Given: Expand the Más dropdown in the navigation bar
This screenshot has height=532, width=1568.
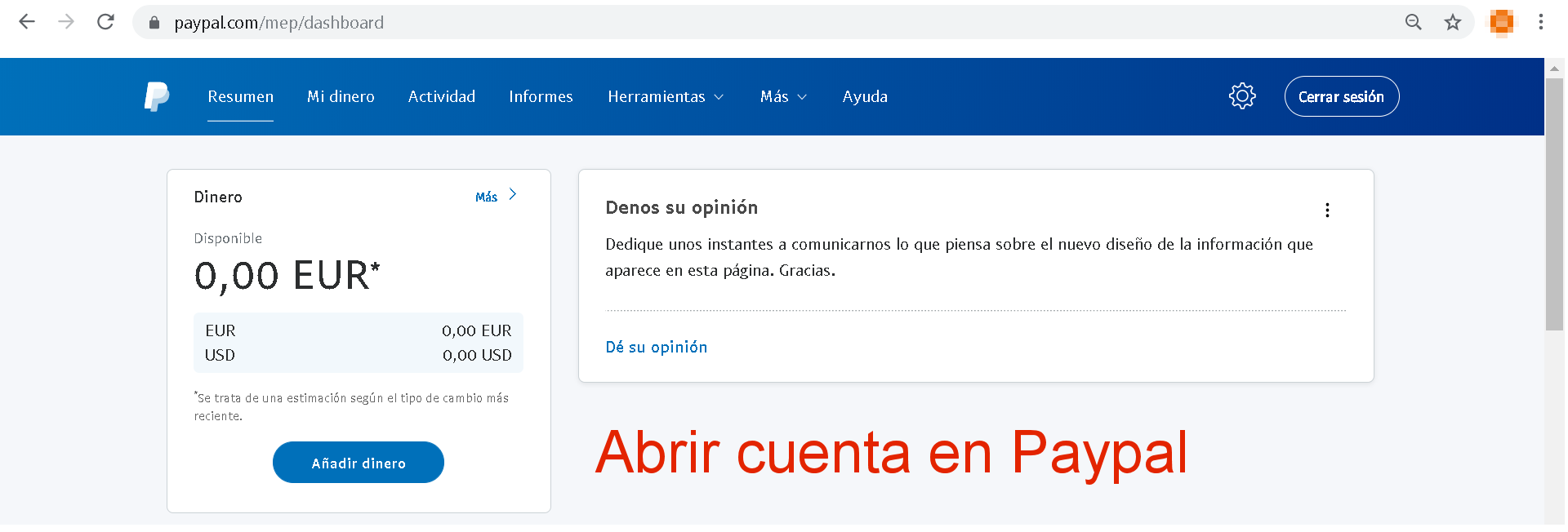Looking at the screenshot, I should coord(783,96).
